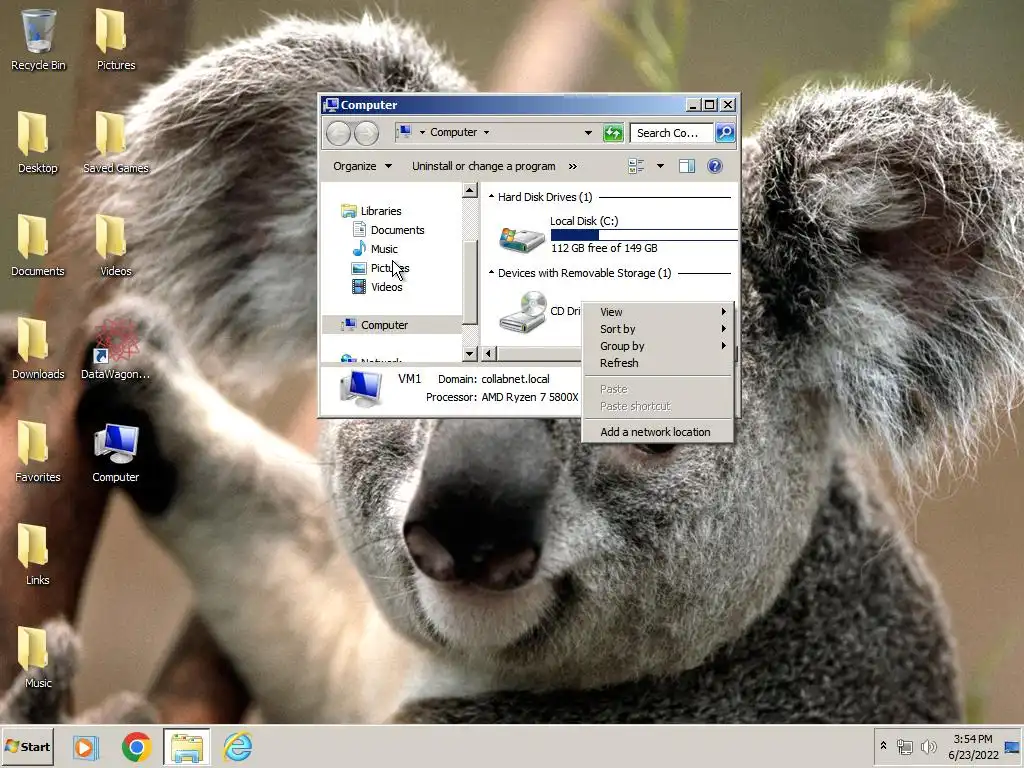
Task: Click the Show desktop button in tray
Action: [1012, 746]
